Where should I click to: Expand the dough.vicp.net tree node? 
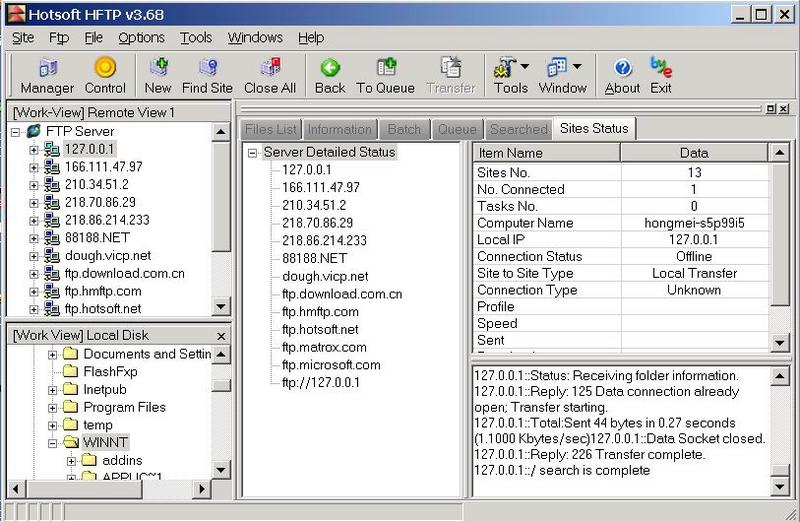click(34, 256)
